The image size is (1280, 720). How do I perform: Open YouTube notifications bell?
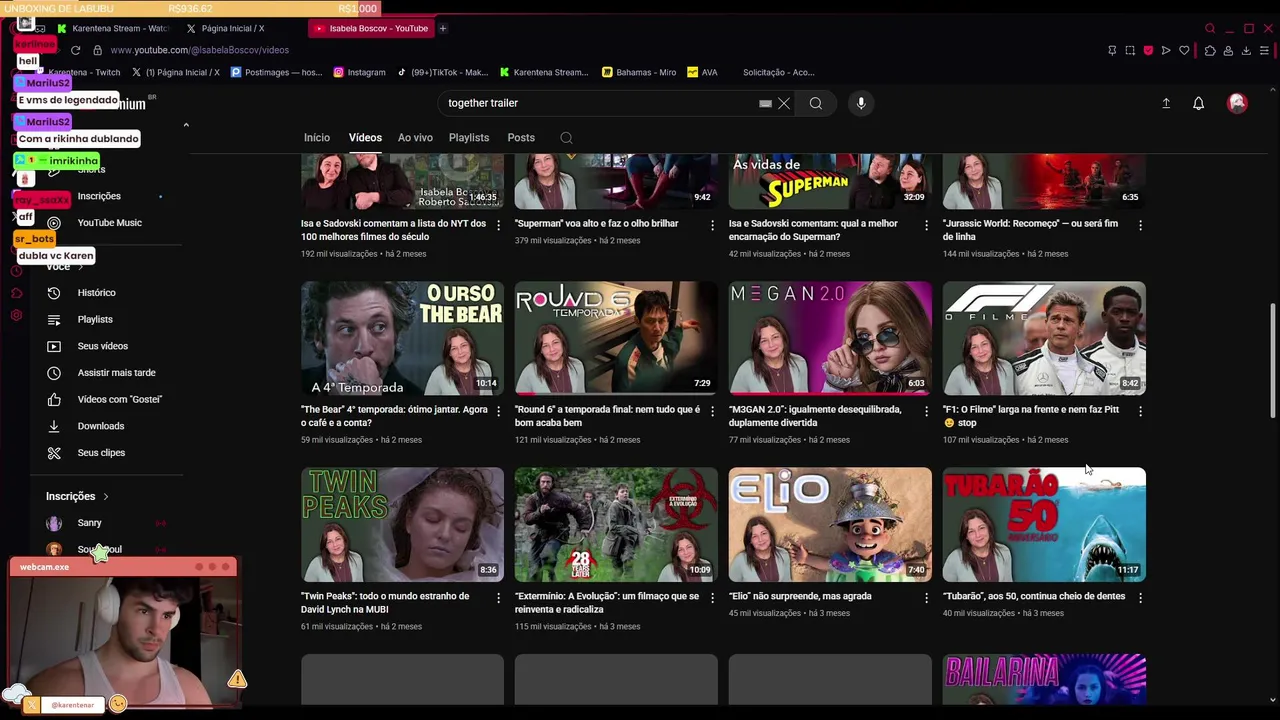coord(1198,103)
